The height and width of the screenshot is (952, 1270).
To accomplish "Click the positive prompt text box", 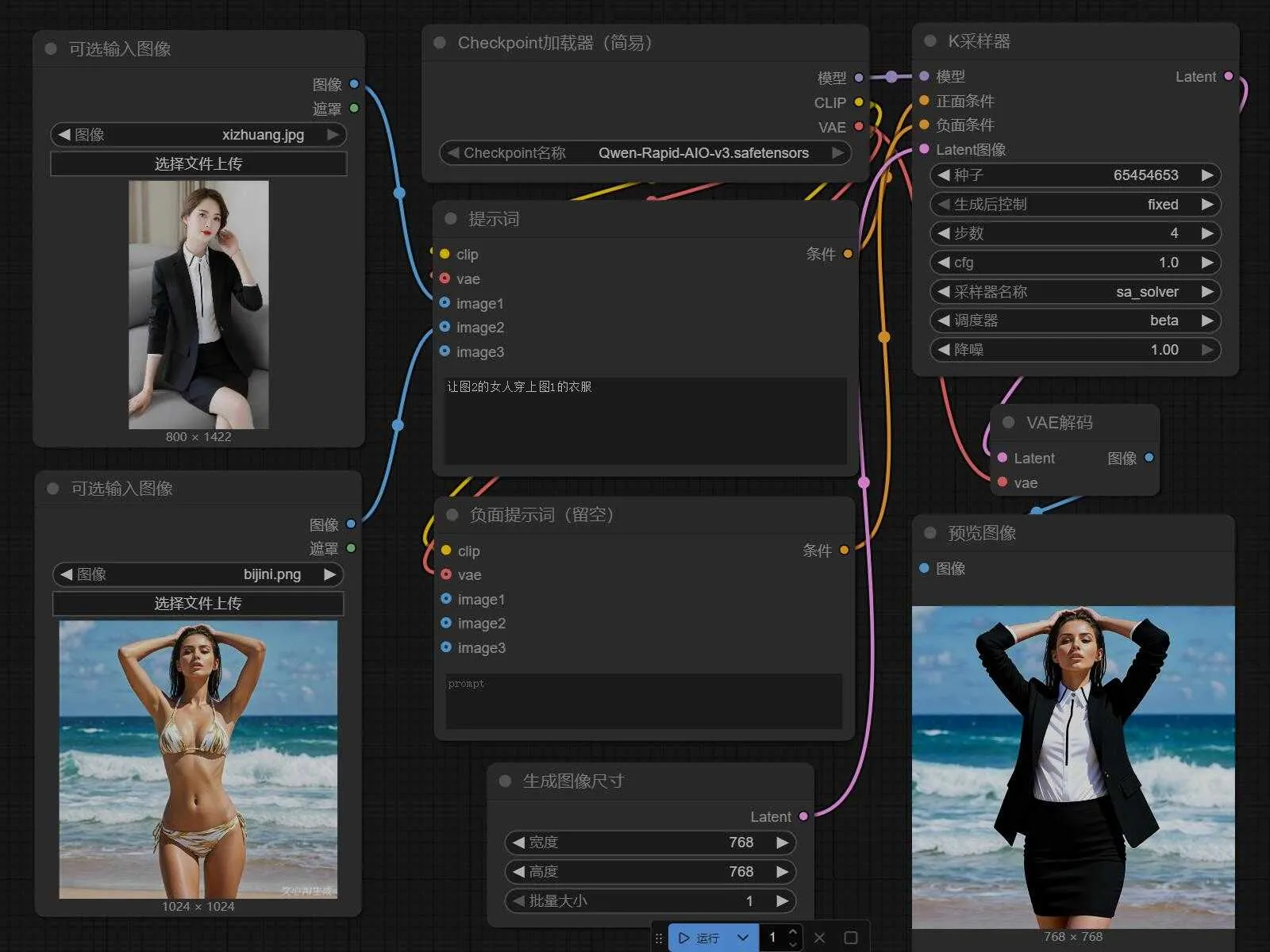I will tap(645, 420).
